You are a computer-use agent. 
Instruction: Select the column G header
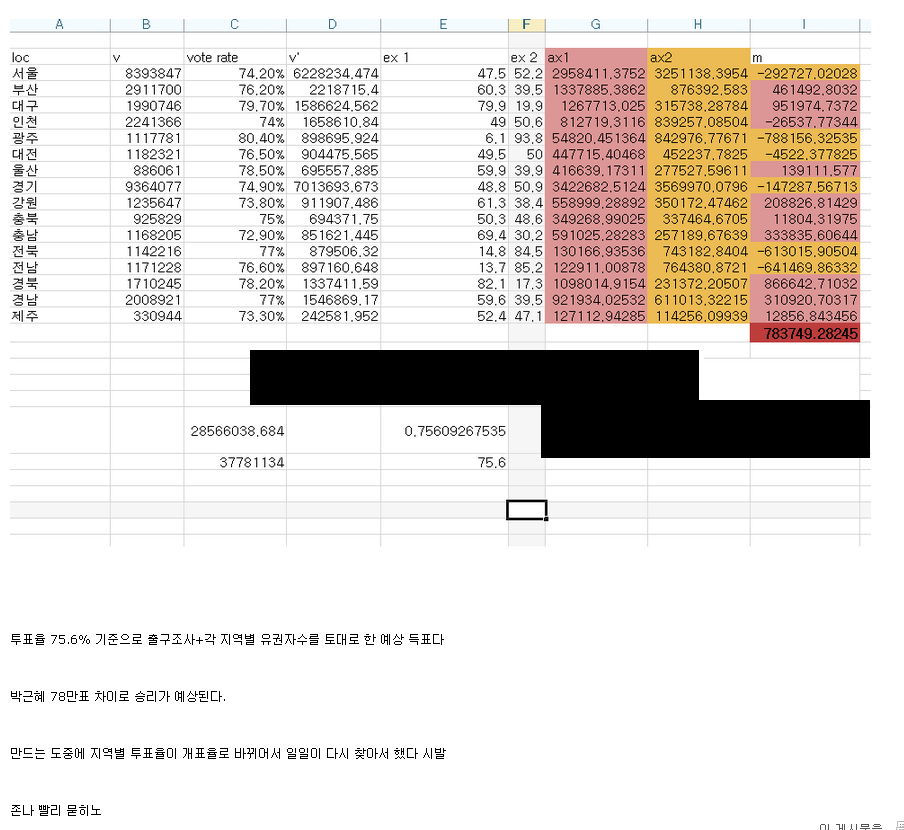pyautogui.click(x=596, y=24)
